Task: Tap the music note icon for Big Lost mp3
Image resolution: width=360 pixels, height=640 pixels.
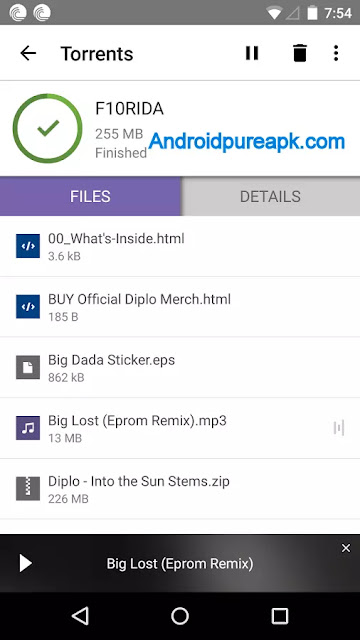Action: click(x=28, y=428)
